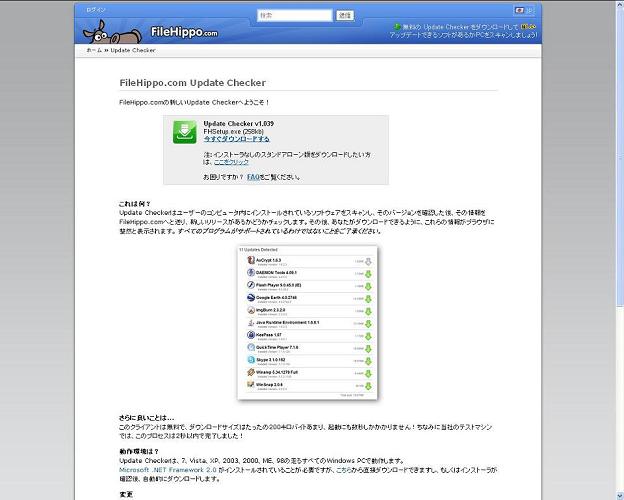Image resolution: width=624 pixels, height=500 pixels.
Task: Click the '動作環境は？' section heading
Action: [x=139, y=451]
